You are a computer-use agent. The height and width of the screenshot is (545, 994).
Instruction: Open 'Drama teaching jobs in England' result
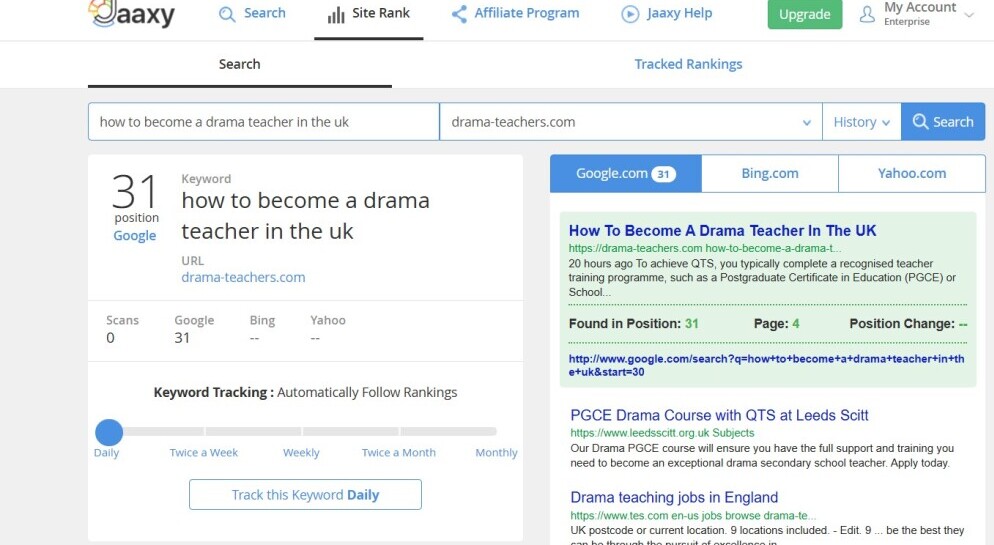(674, 497)
